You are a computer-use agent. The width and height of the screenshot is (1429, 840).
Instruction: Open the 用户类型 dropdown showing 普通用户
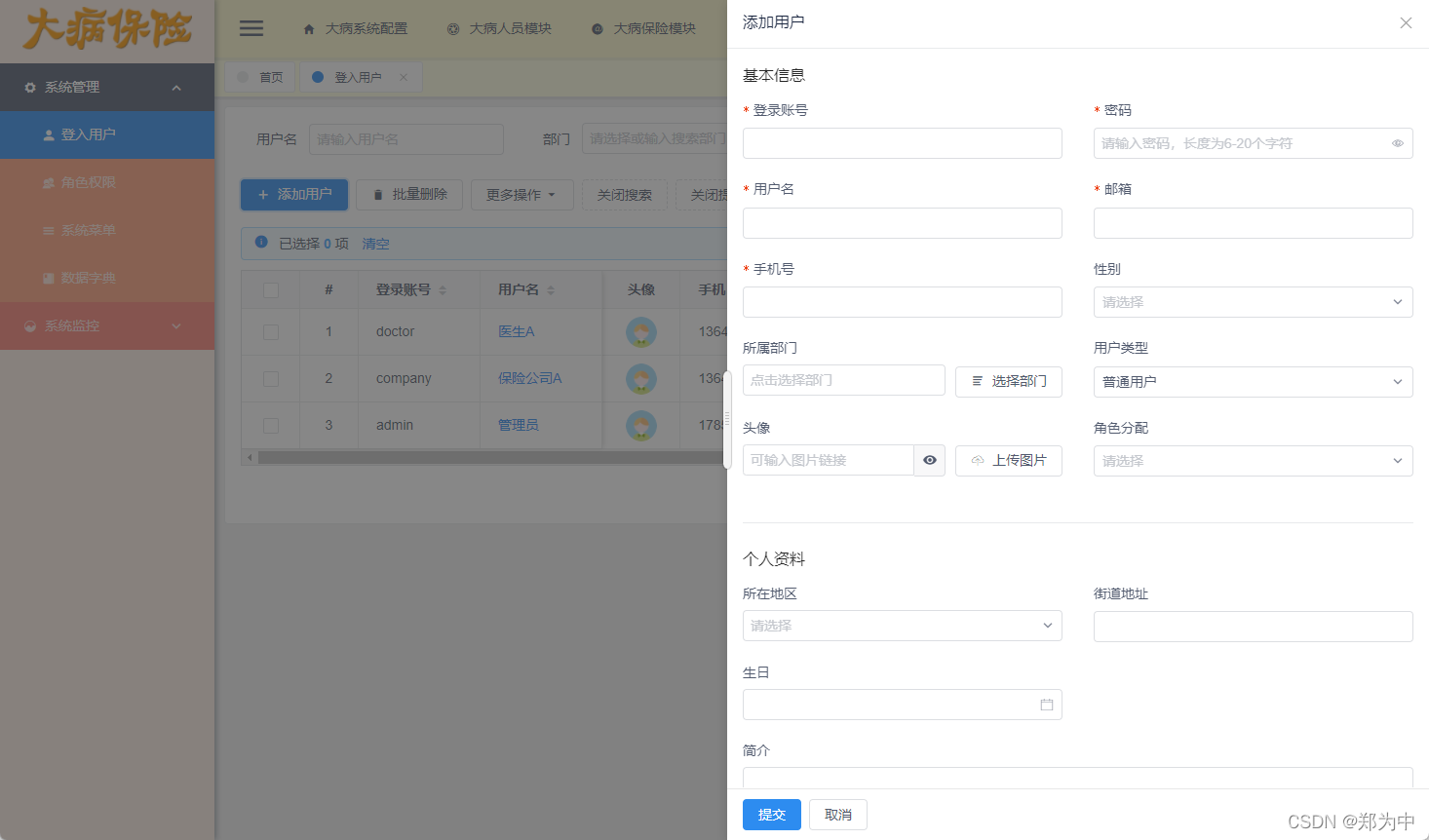point(1253,381)
